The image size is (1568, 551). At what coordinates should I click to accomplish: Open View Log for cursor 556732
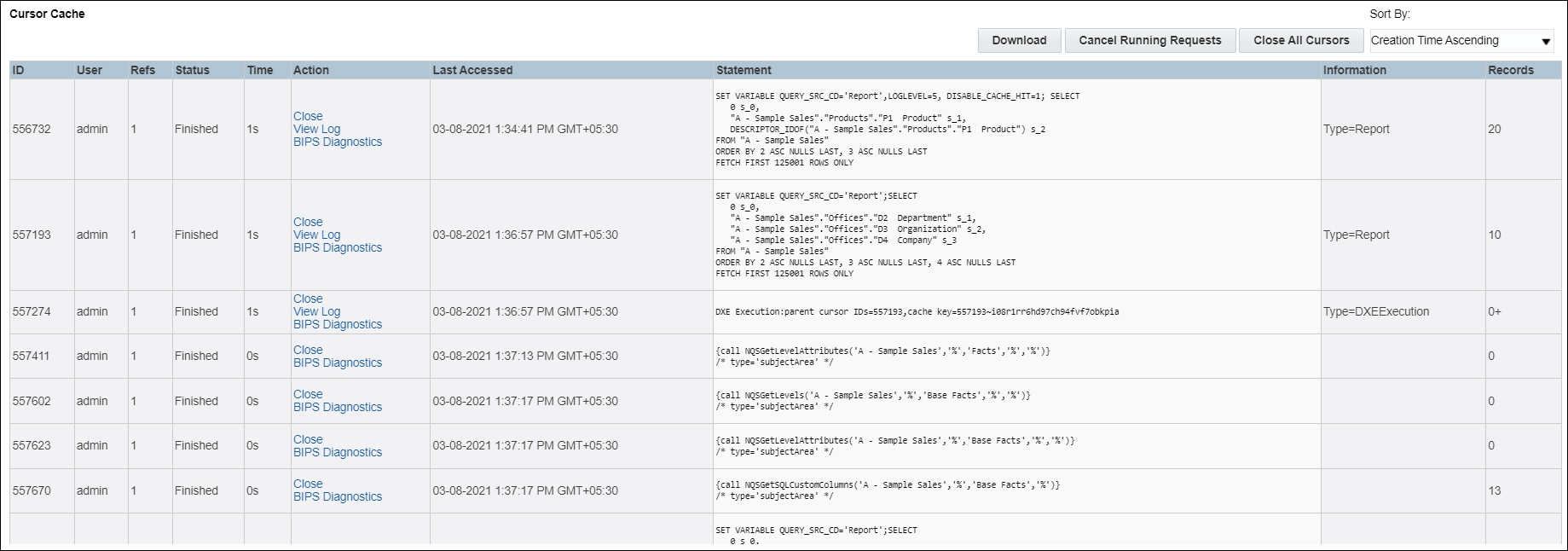click(x=316, y=129)
